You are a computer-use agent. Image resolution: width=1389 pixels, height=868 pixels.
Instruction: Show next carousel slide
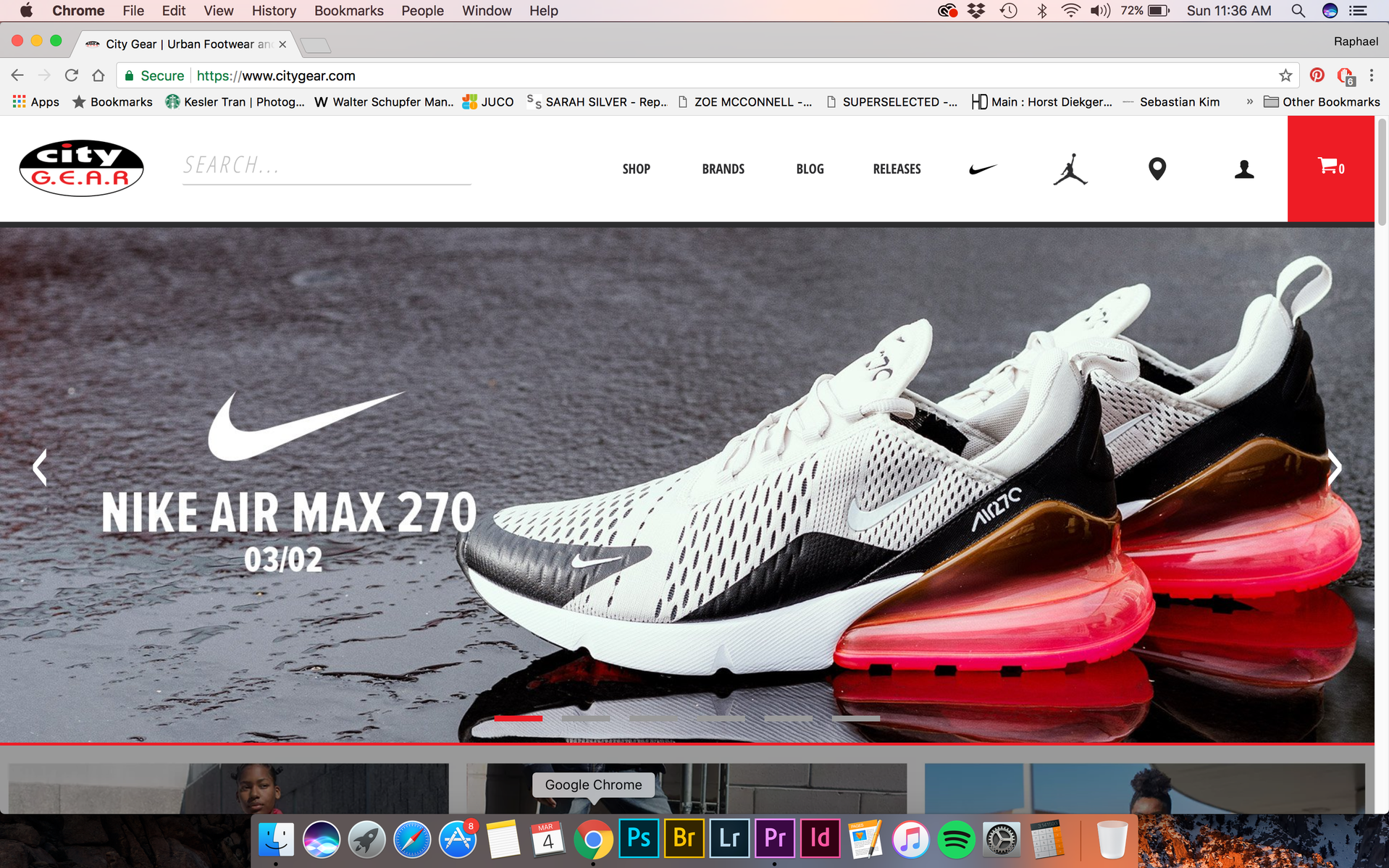coord(1334,467)
